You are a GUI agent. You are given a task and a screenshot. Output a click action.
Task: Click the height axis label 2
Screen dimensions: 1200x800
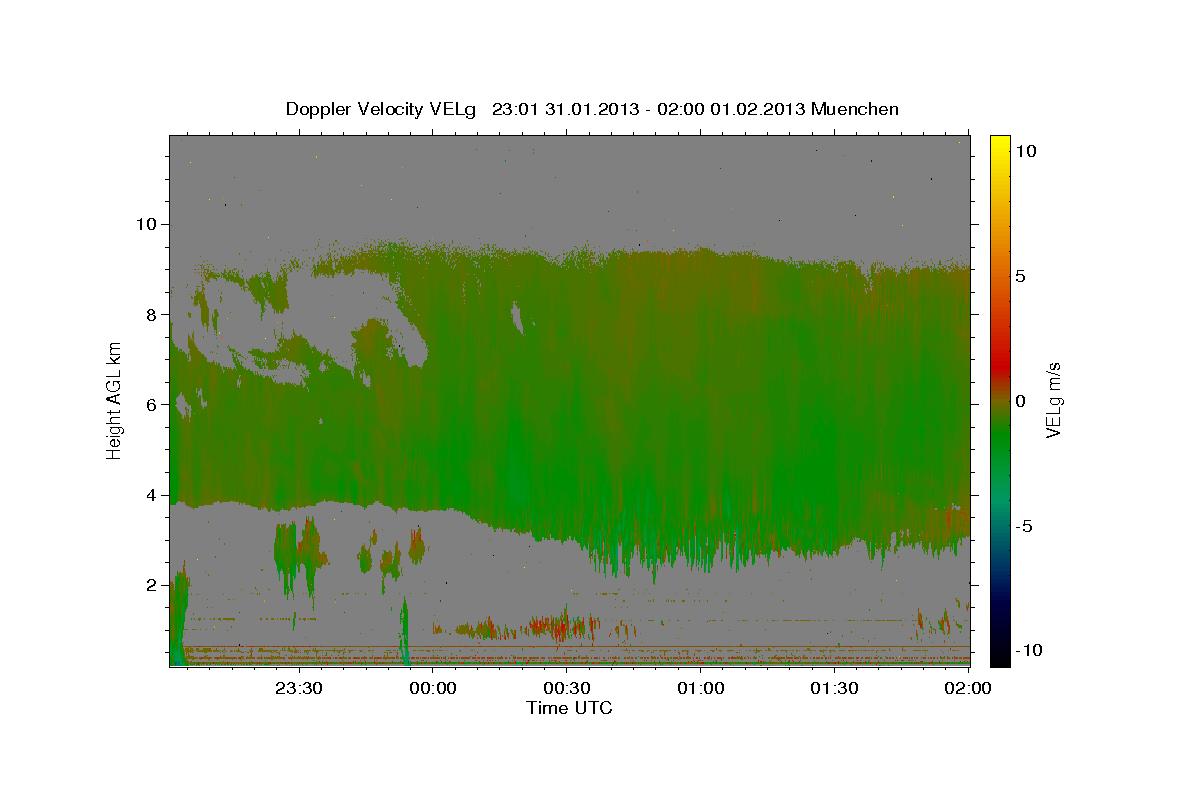pyautogui.click(x=150, y=585)
